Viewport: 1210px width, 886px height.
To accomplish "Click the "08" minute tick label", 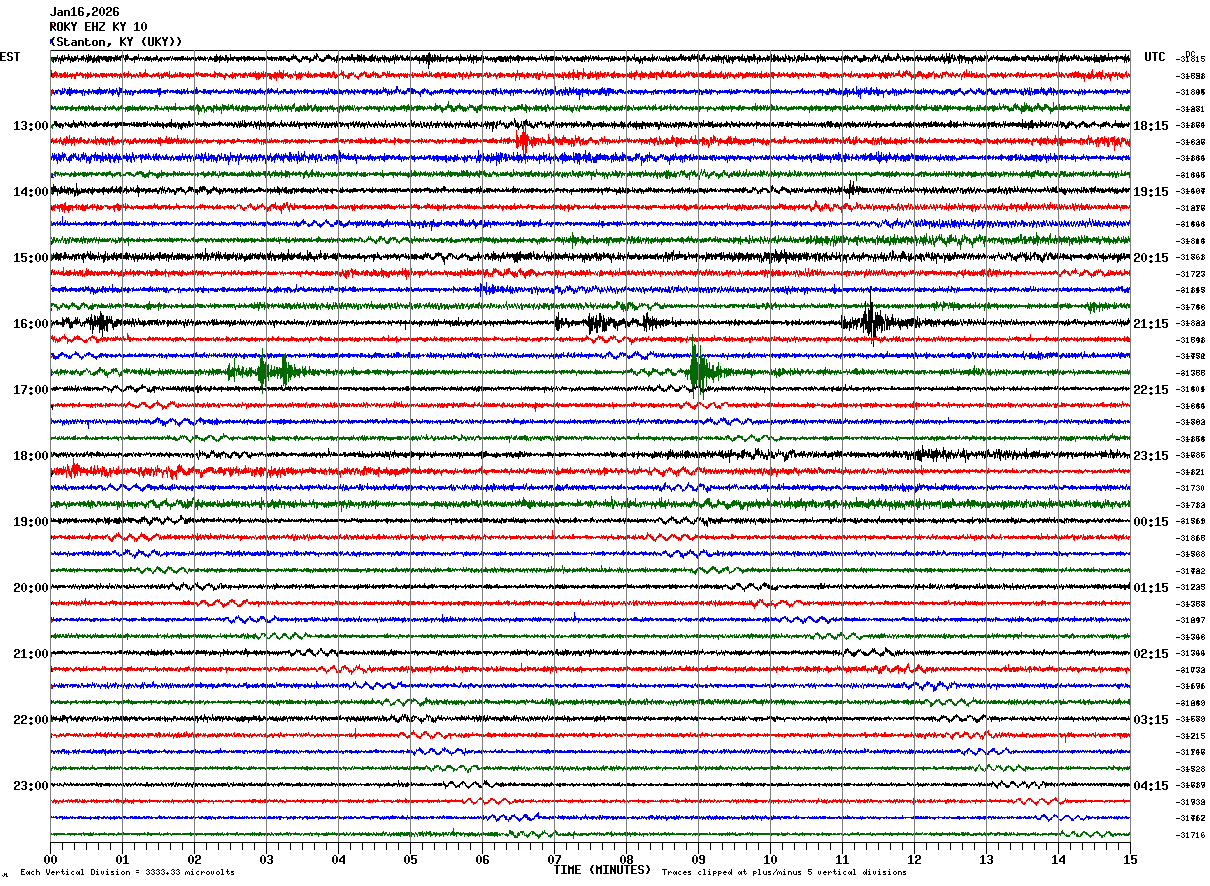I will [626, 859].
